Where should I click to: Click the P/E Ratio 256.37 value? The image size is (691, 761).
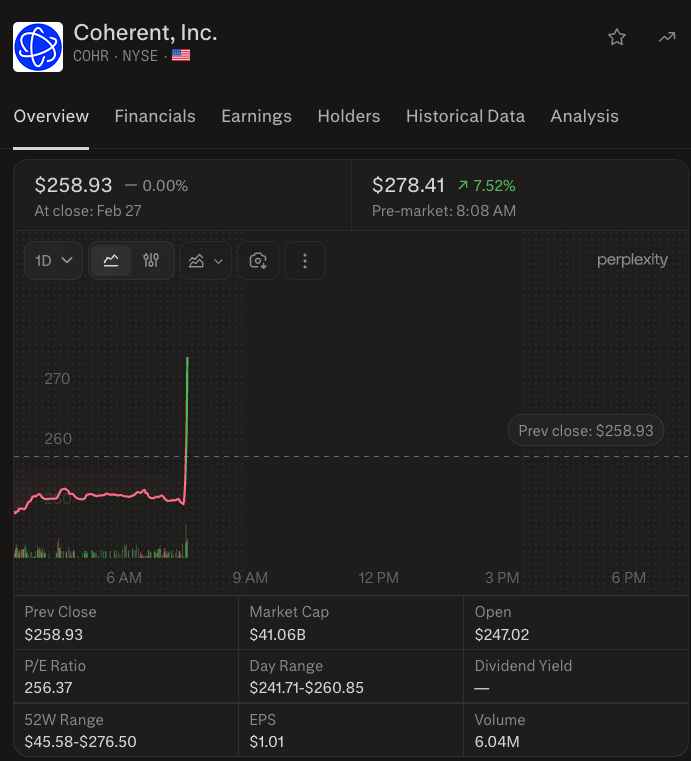(49, 688)
